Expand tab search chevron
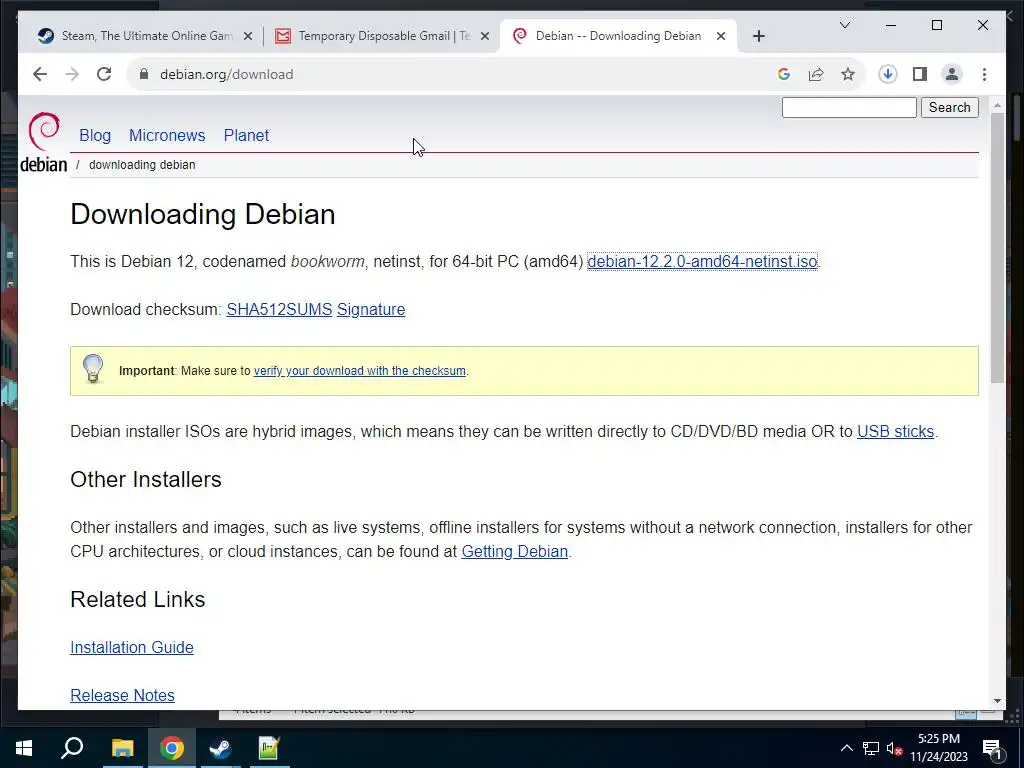This screenshot has width=1024, height=768. tap(844, 25)
